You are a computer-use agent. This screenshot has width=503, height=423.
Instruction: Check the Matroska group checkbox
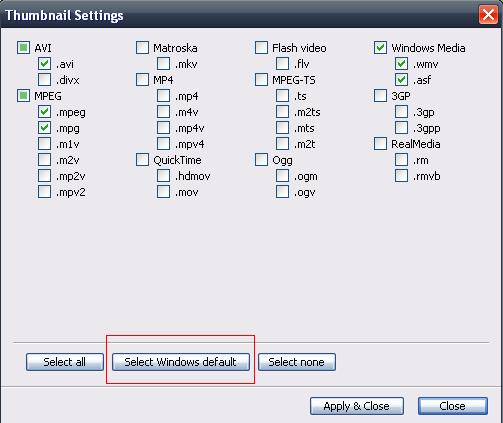(142, 48)
